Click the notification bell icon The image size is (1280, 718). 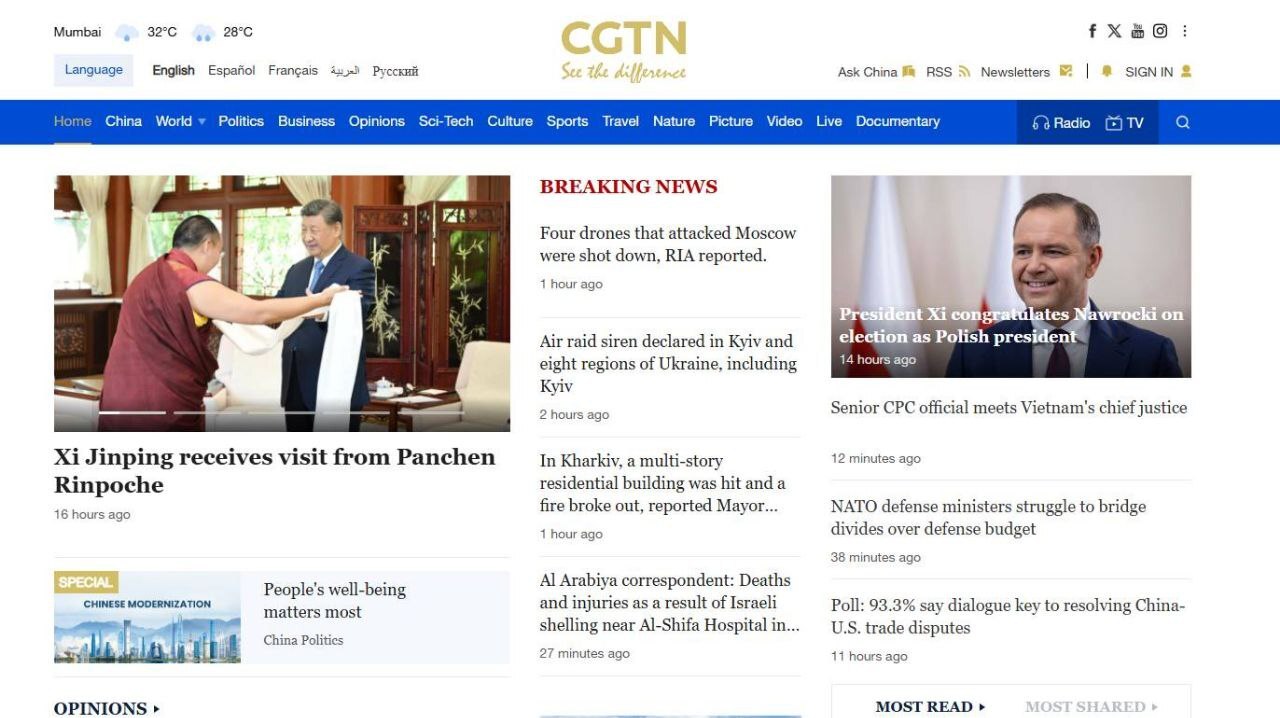(x=1107, y=71)
